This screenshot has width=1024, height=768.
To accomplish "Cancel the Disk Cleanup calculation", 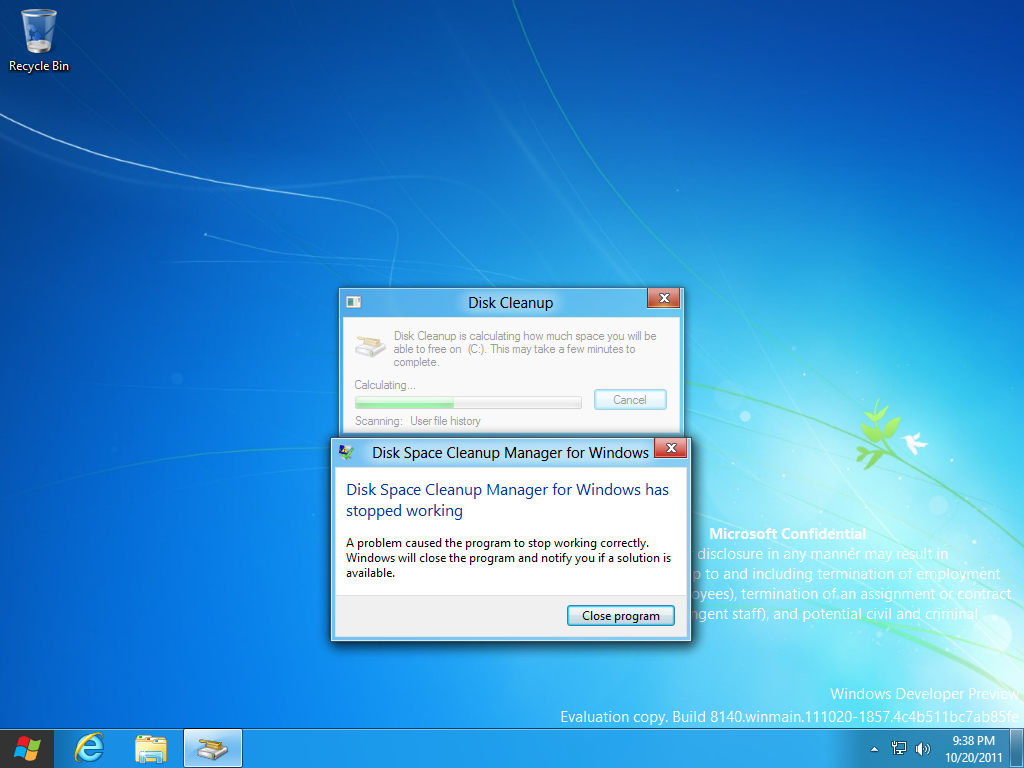I will point(630,400).
